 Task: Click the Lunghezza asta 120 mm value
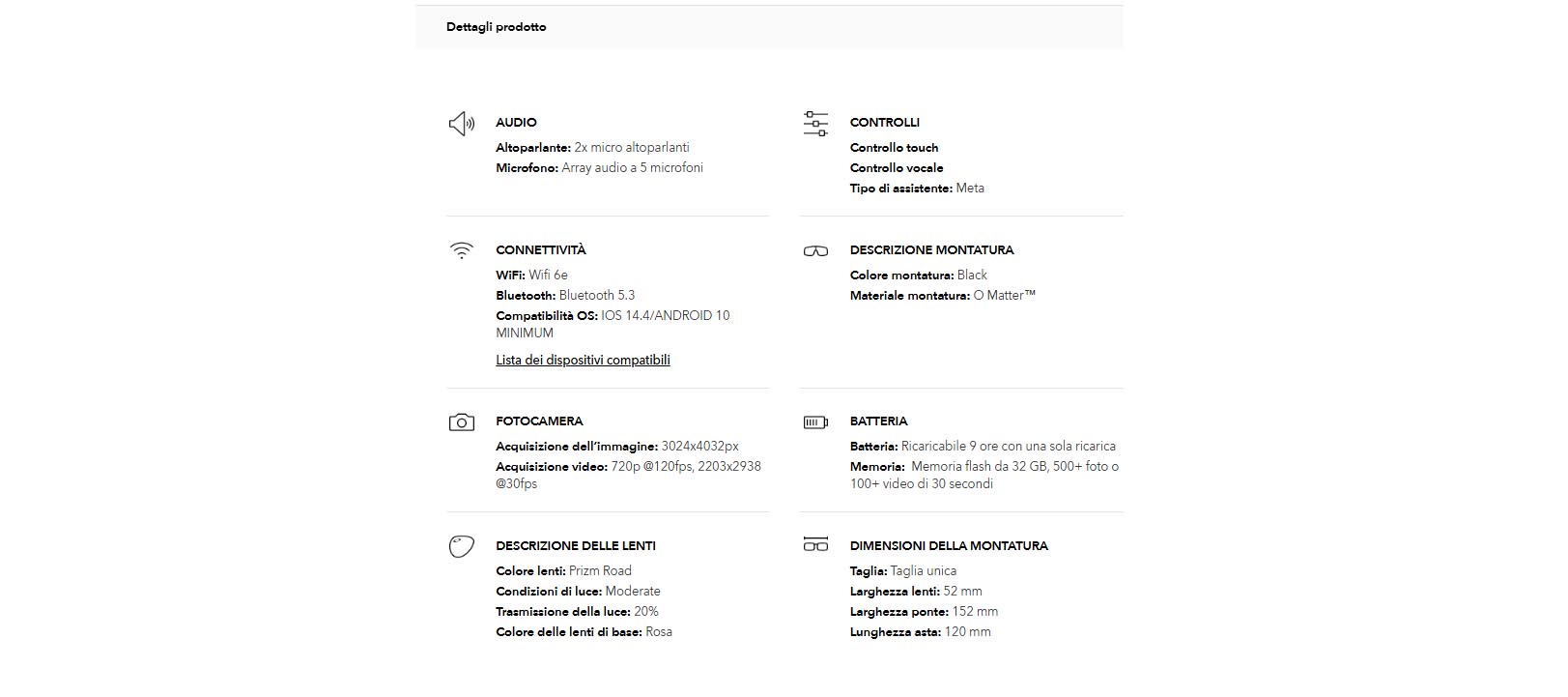966,632
